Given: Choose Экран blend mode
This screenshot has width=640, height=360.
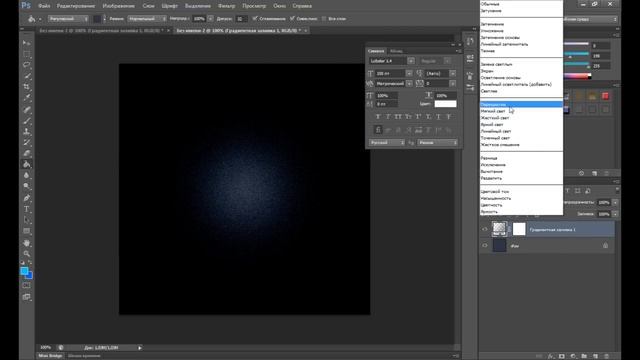Looking at the screenshot, I should [x=521, y=71].
